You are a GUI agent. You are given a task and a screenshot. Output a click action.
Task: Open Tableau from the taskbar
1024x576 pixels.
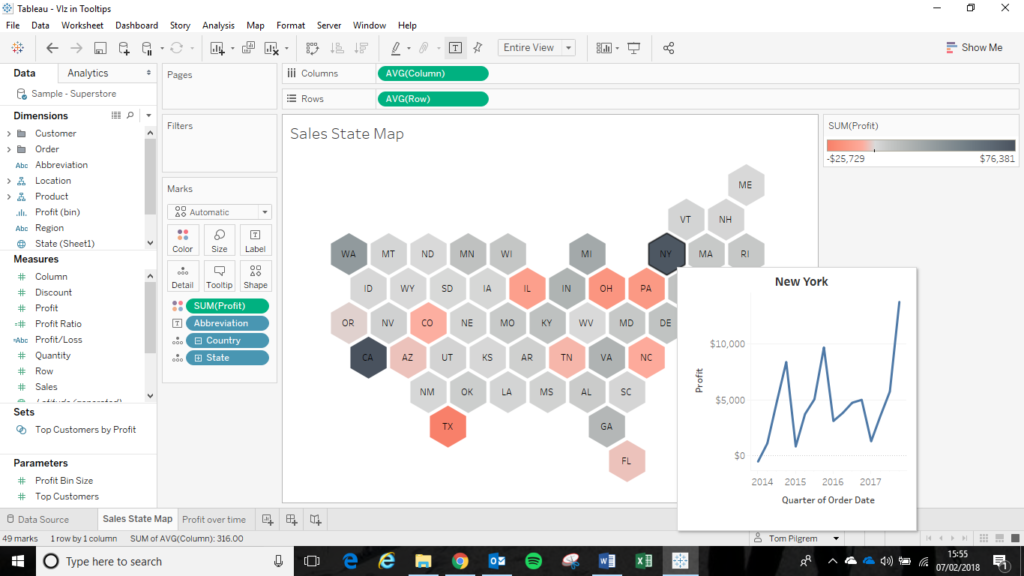pyautogui.click(x=679, y=562)
